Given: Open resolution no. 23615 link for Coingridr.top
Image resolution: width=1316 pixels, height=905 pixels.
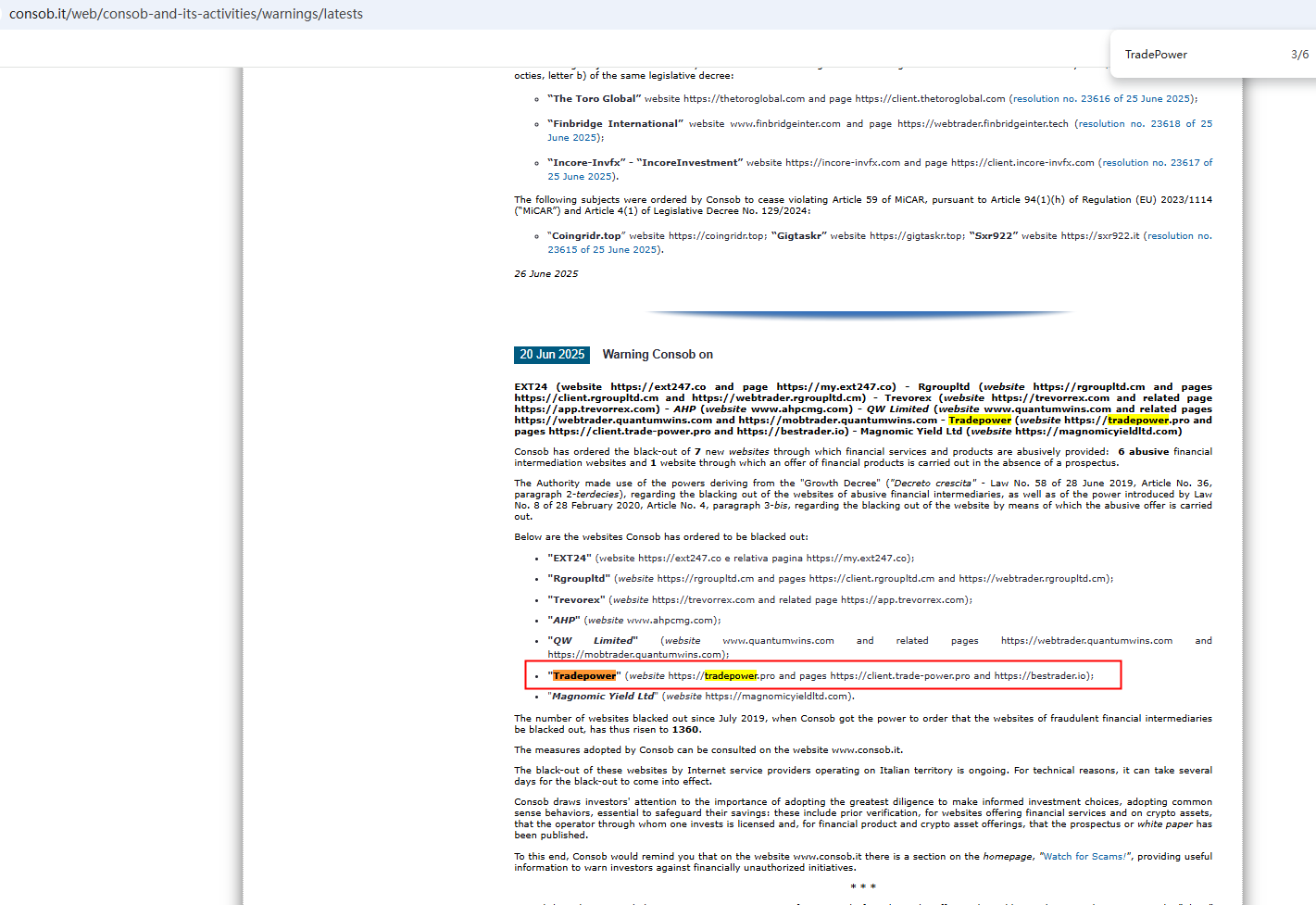Looking at the screenshot, I should [1178, 236].
